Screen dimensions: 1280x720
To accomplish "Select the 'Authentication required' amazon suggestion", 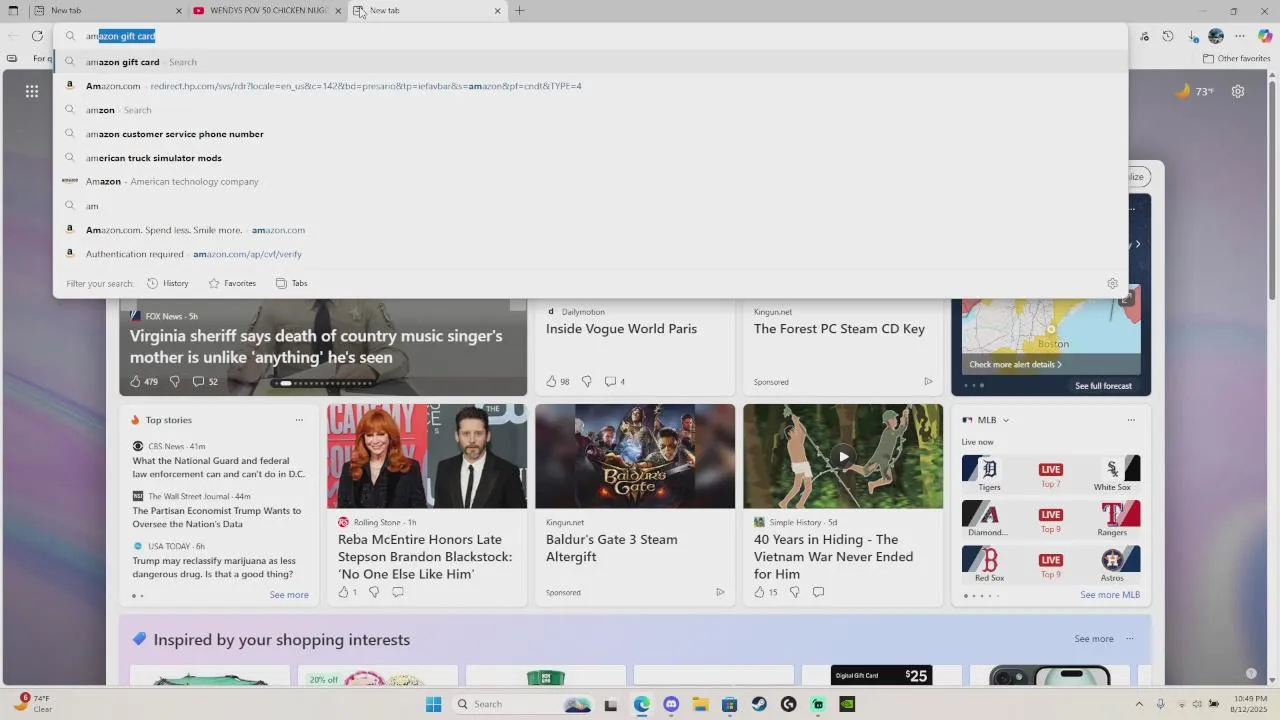I will (x=590, y=254).
